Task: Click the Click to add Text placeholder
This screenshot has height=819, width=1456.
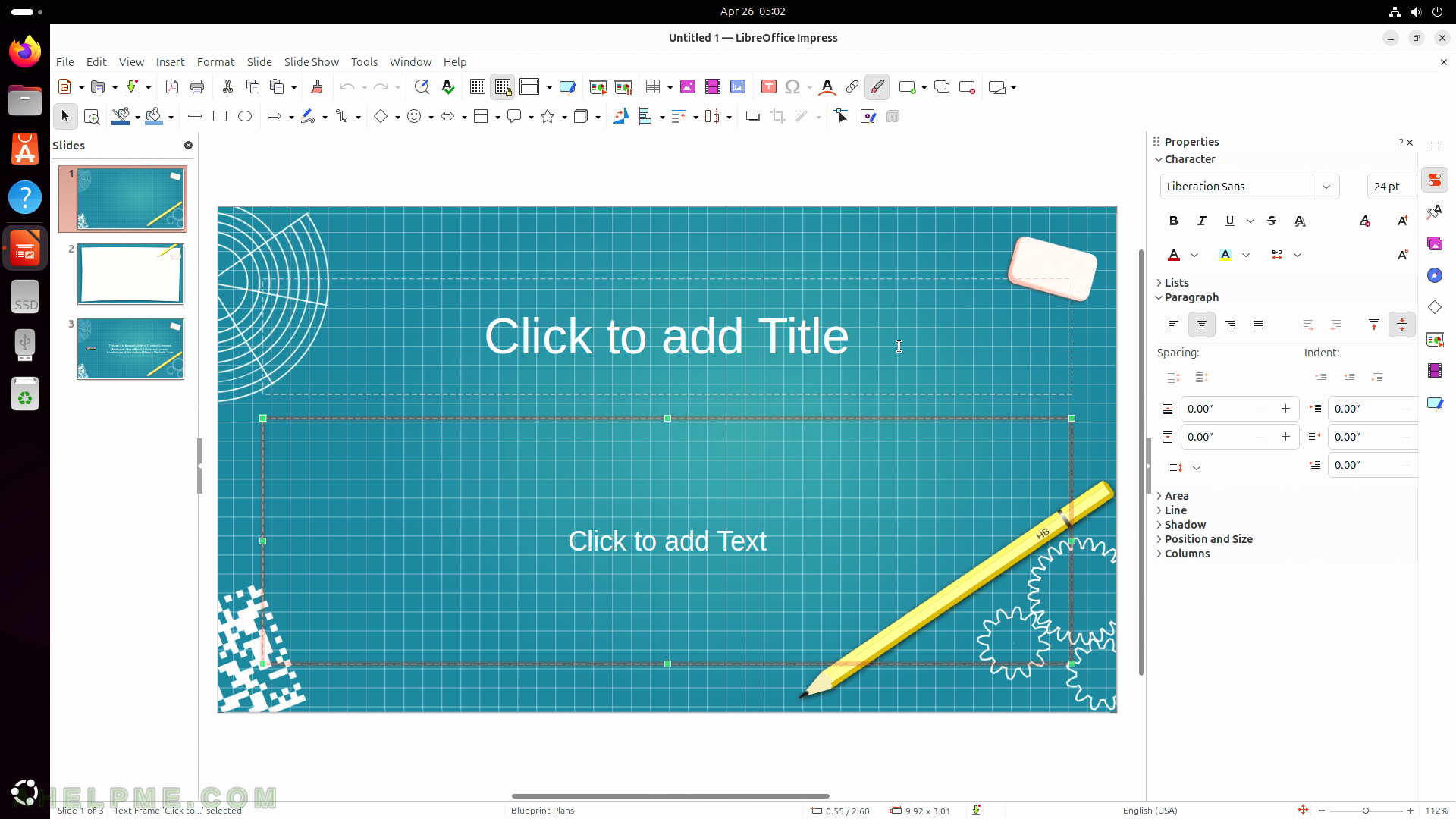Action: tap(667, 541)
